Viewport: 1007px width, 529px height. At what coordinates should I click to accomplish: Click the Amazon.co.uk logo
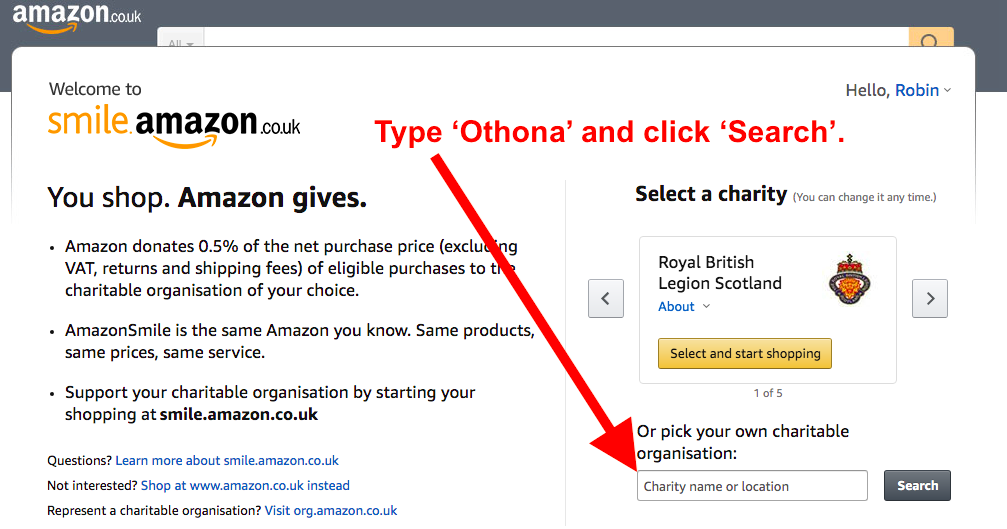point(77,17)
